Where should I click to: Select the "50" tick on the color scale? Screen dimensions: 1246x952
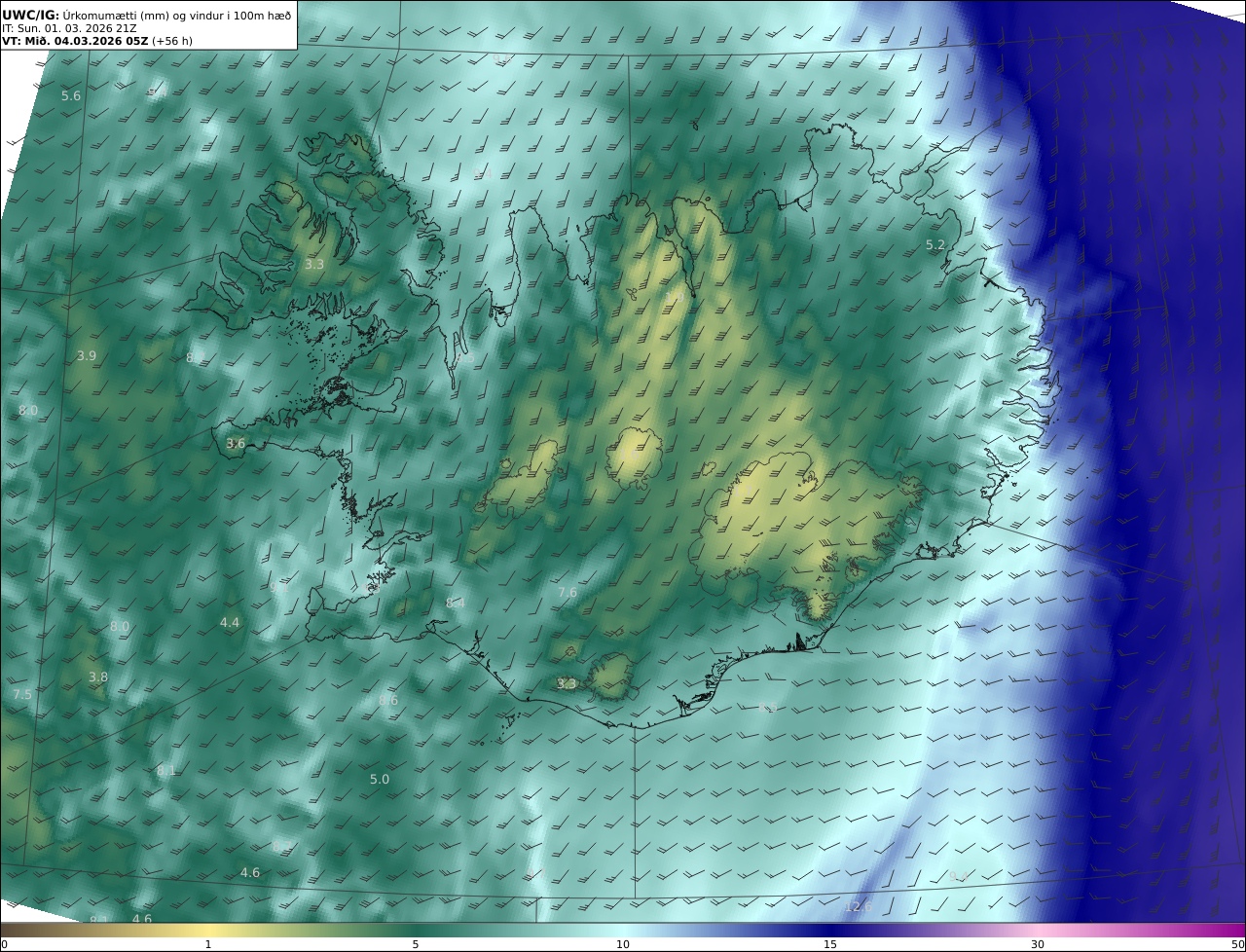click(x=1237, y=944)
